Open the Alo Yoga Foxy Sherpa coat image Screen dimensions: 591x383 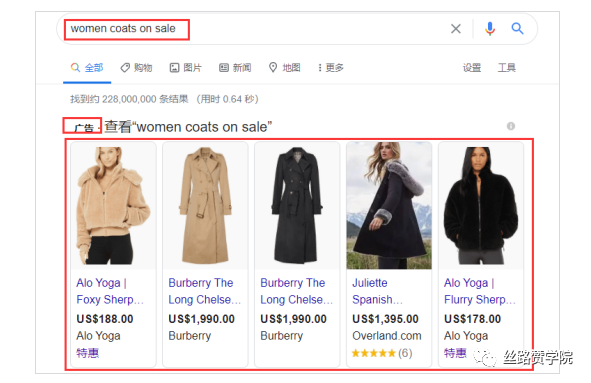click(x=113, y=205)
